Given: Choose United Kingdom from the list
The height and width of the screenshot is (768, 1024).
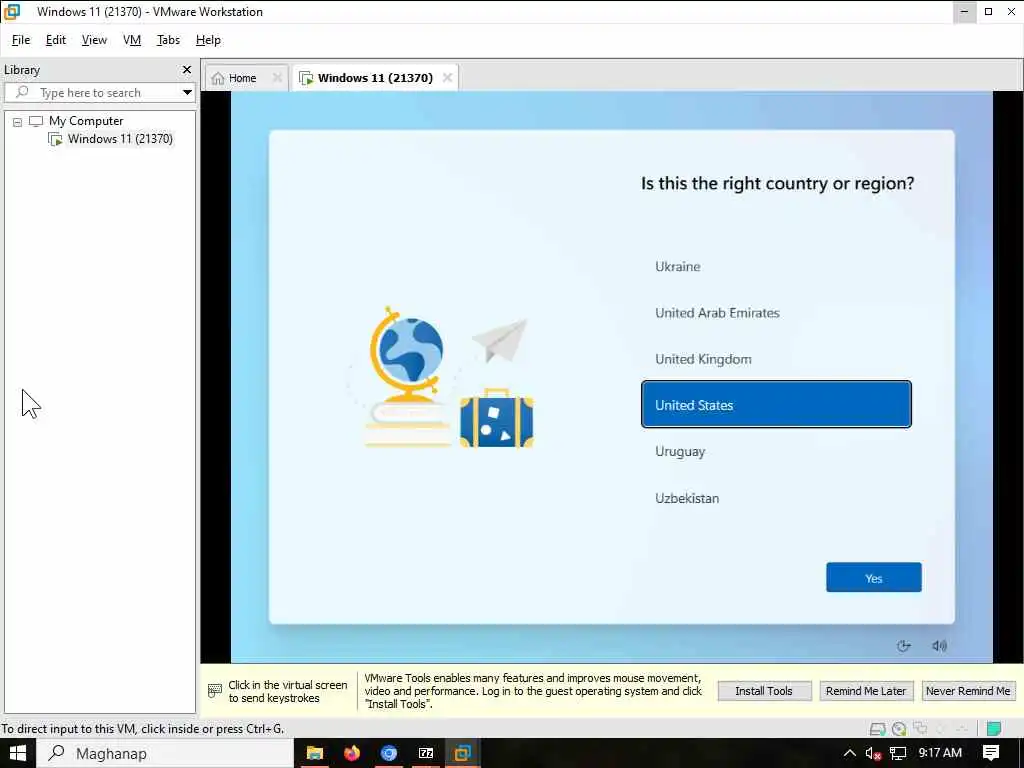Looking at the screenshot, I should (x=776, y=359).
